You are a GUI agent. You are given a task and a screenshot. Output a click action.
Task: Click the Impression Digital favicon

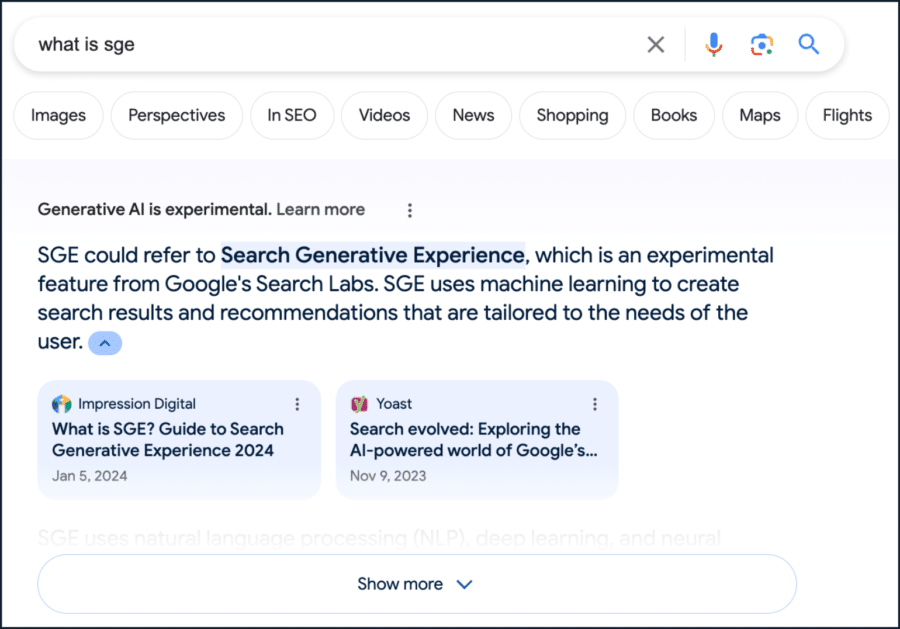pos(61,404)
